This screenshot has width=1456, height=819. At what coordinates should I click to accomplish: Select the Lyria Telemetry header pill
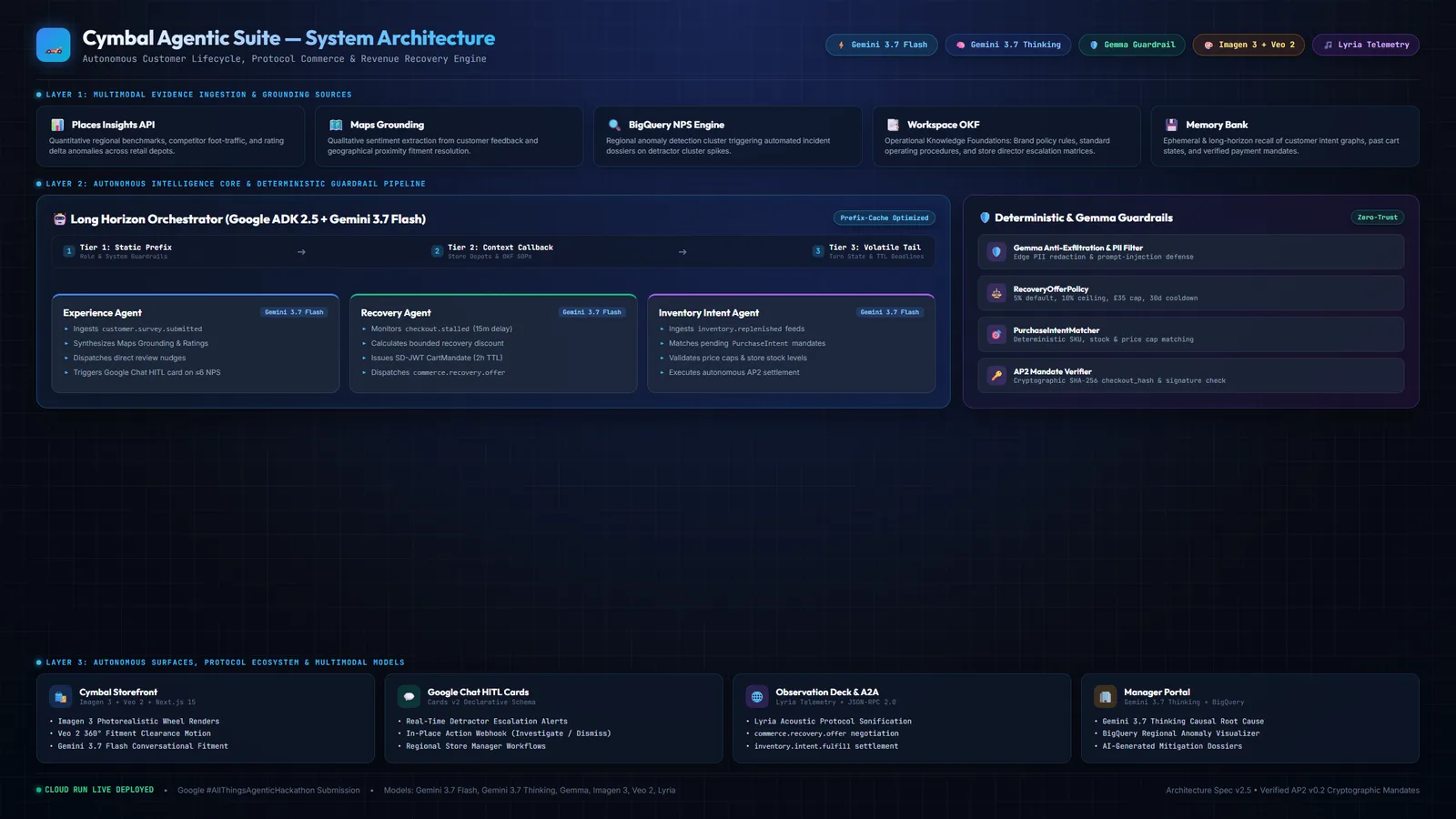(1366, 45)
